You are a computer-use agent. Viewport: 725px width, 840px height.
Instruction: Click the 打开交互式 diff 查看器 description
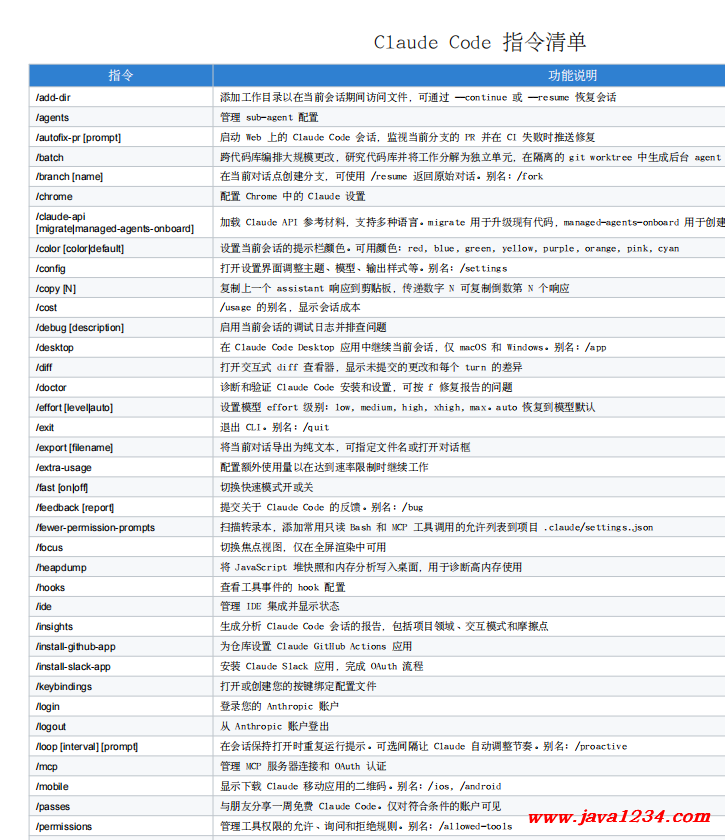pyautogui.click(x=371, y=368)
